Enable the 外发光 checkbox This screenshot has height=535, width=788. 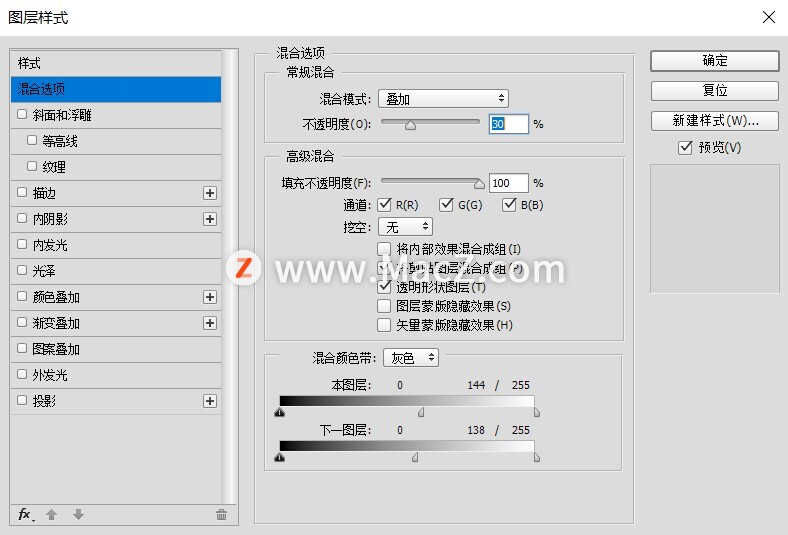pos(22,374)
